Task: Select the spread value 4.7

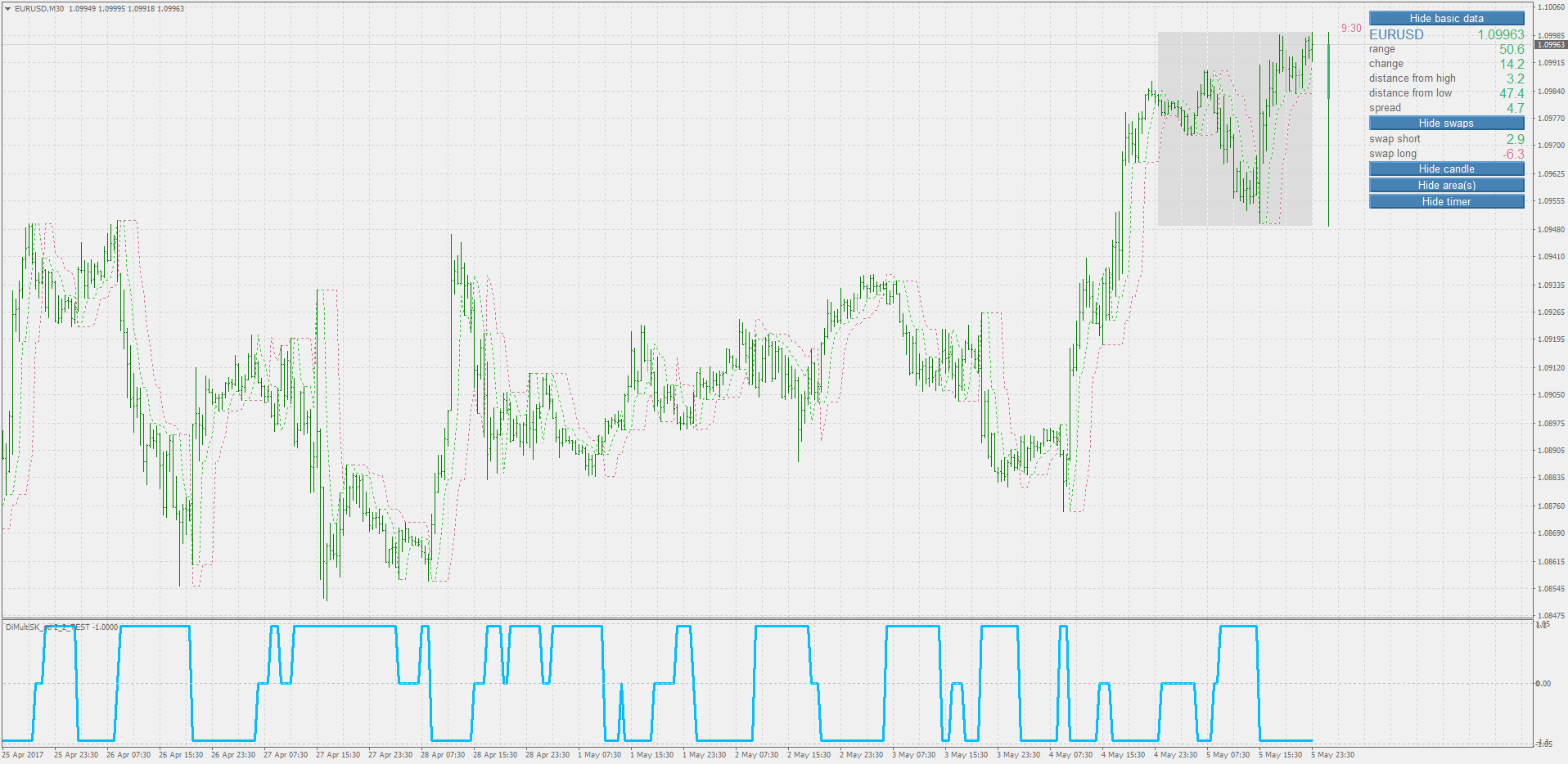Action: pos(1516,108)
